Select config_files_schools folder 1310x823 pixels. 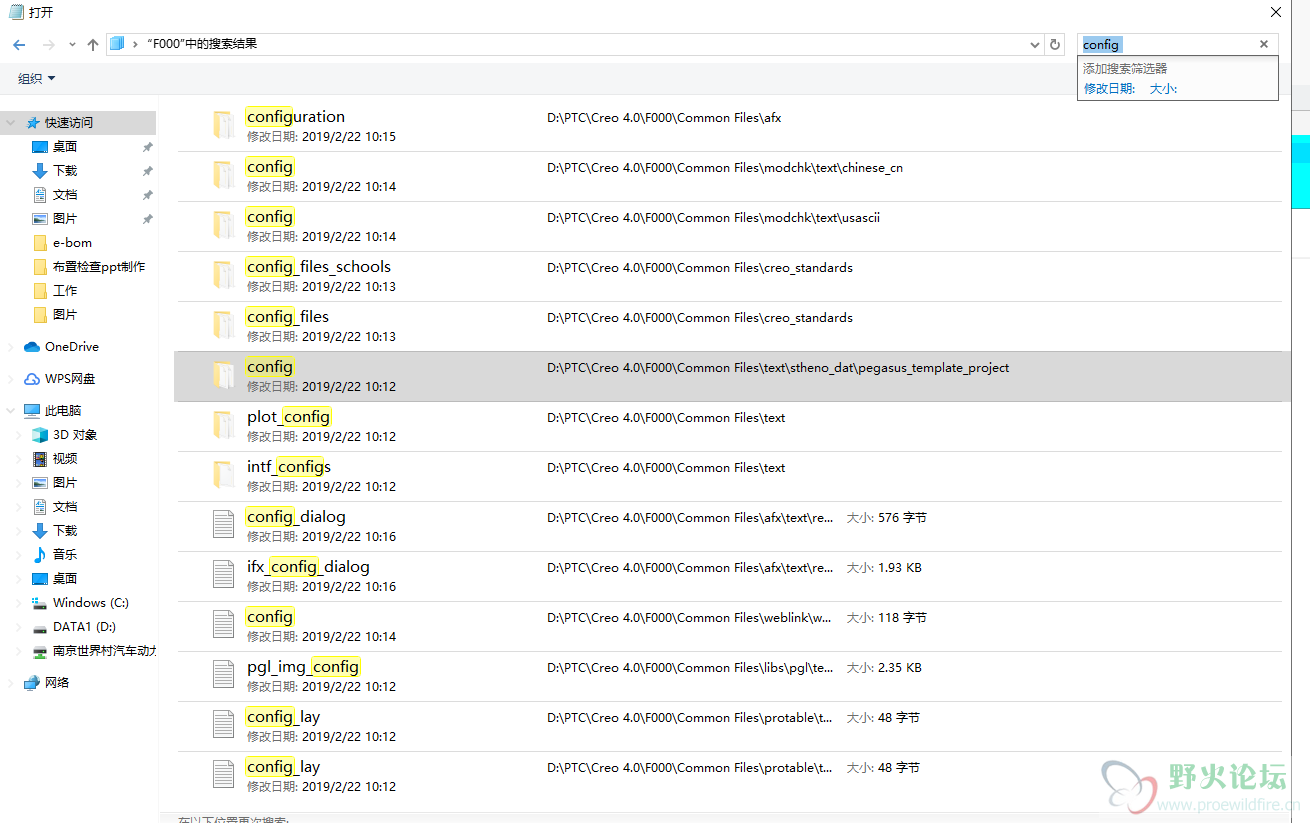pyautogui.click(x=728, y=276)
